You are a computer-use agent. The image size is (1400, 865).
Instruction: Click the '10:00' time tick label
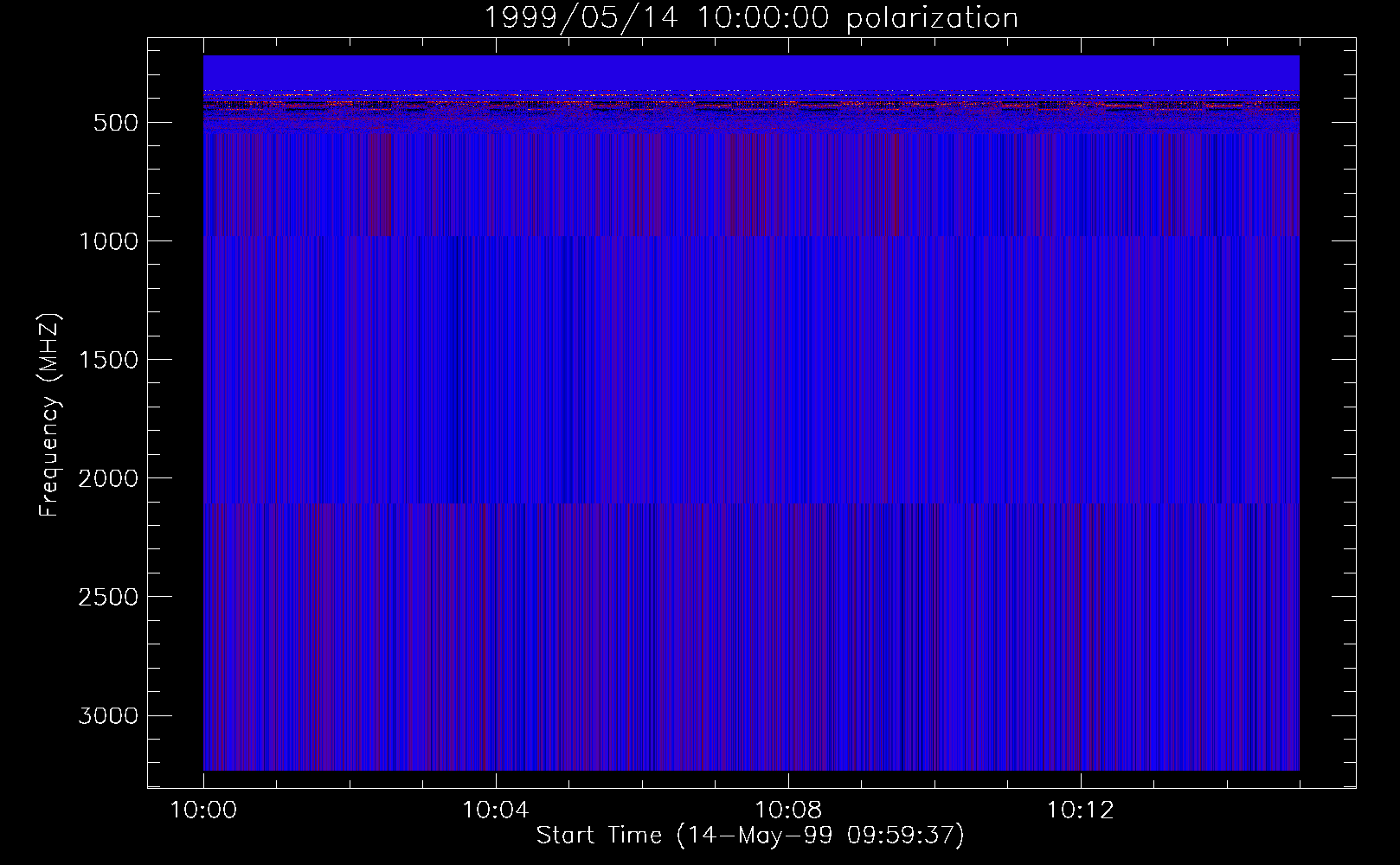tap(203, 811)
